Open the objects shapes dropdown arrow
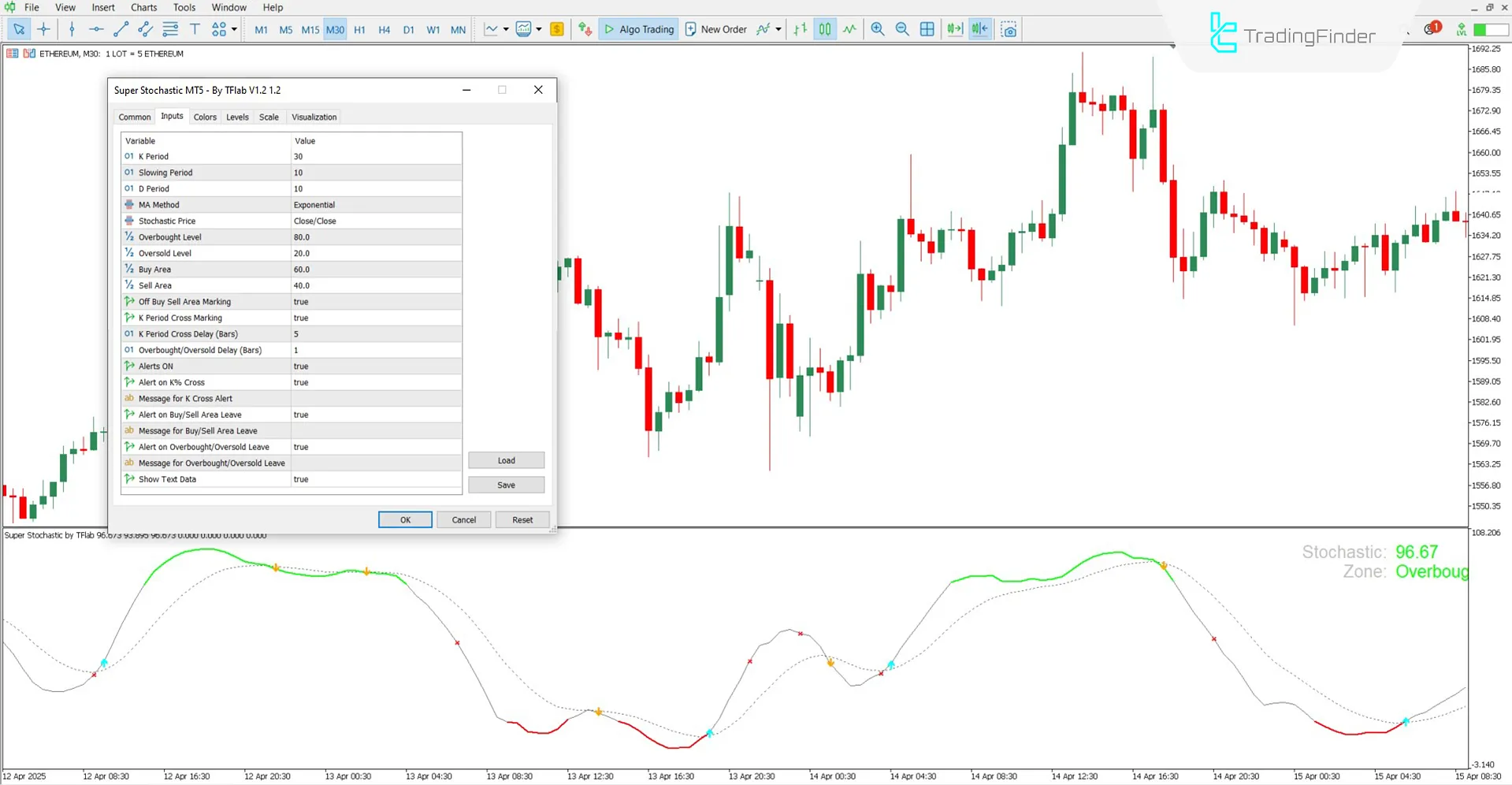 [x=234, y=29]
